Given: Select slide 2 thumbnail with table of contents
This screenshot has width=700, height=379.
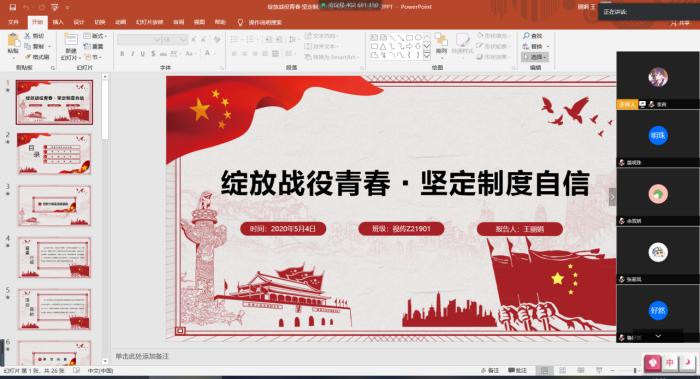Looking at the screenshot, I should pyautogui.click(x=54, y=154).
